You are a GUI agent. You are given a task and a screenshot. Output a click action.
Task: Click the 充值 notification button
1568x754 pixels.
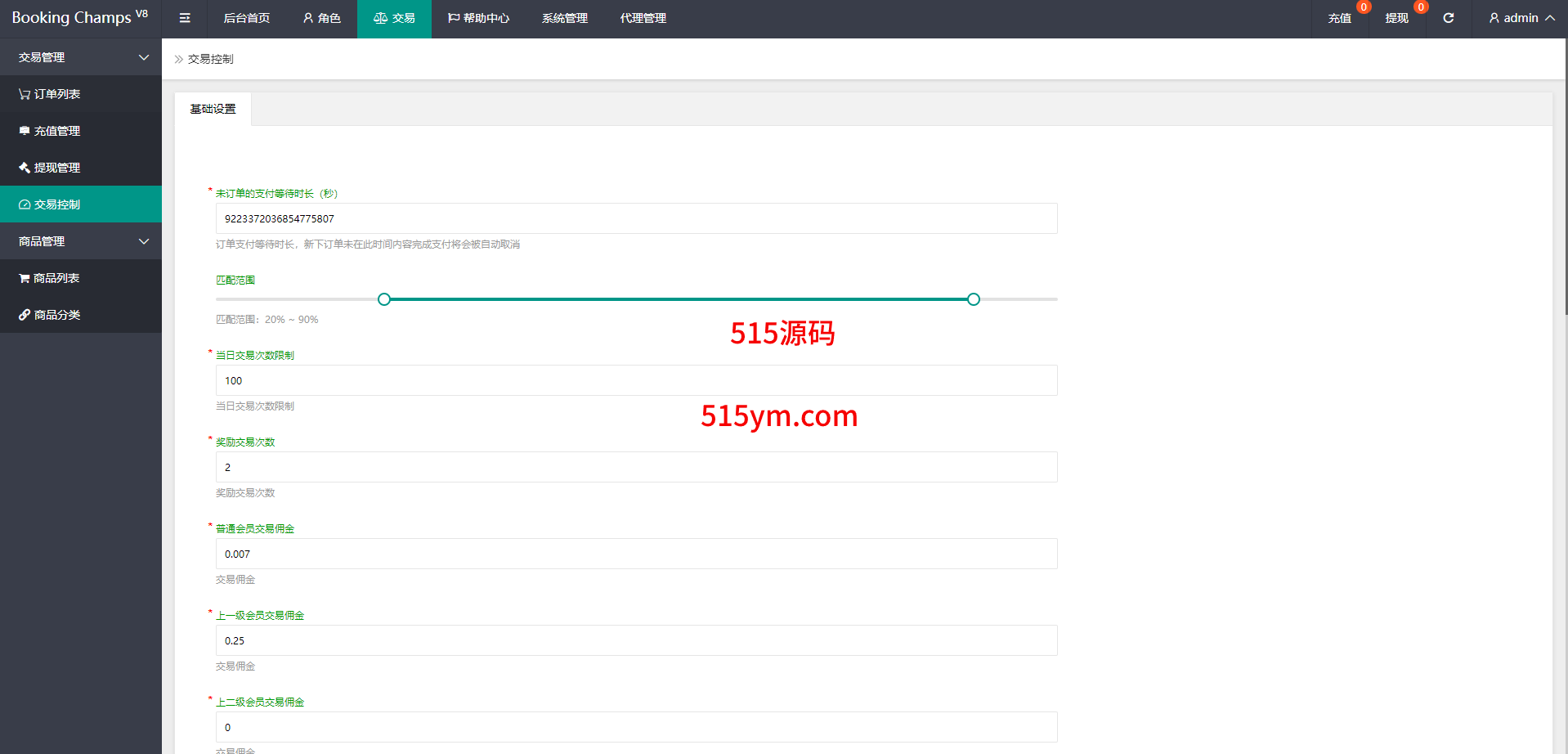point(1339,18)
